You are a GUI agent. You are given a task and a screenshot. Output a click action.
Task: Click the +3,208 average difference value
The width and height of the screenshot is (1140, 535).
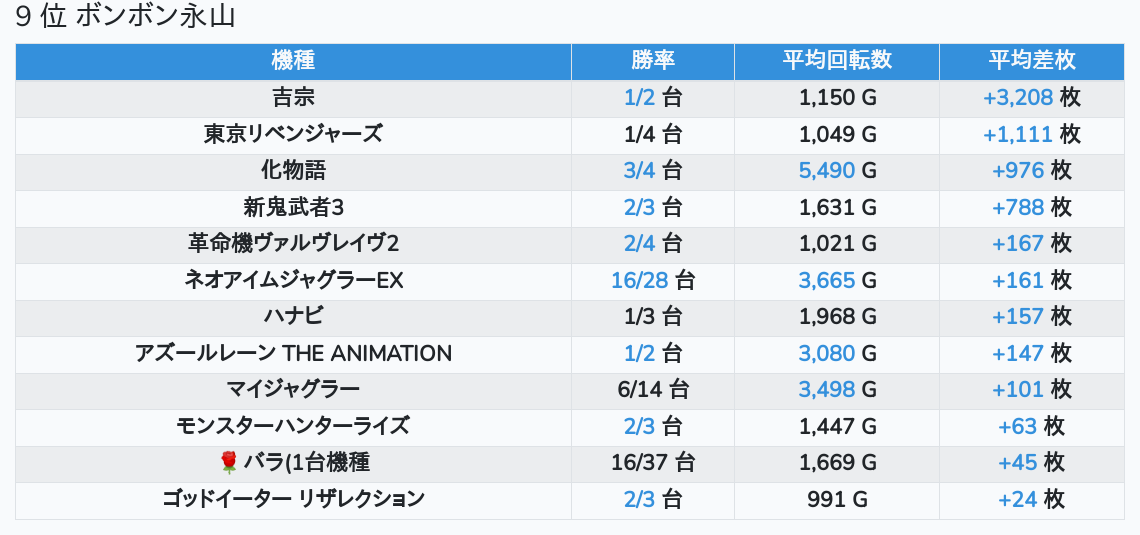pyautogui.click(x=1018, y=98)
